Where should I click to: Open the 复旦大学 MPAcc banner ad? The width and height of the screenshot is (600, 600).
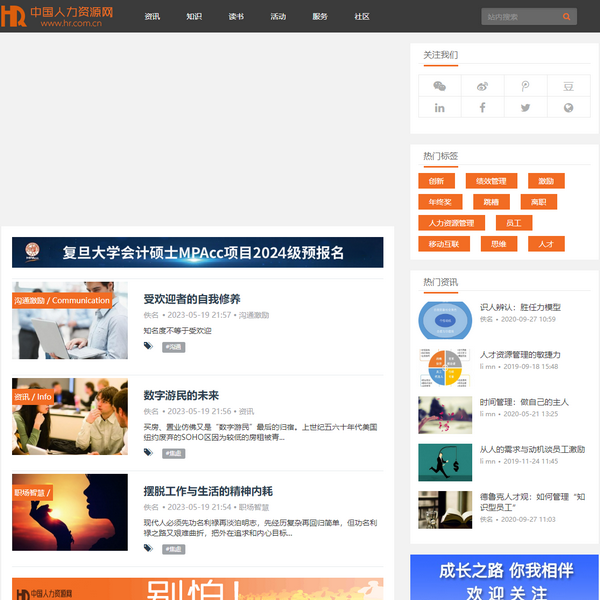pos(197,252)
